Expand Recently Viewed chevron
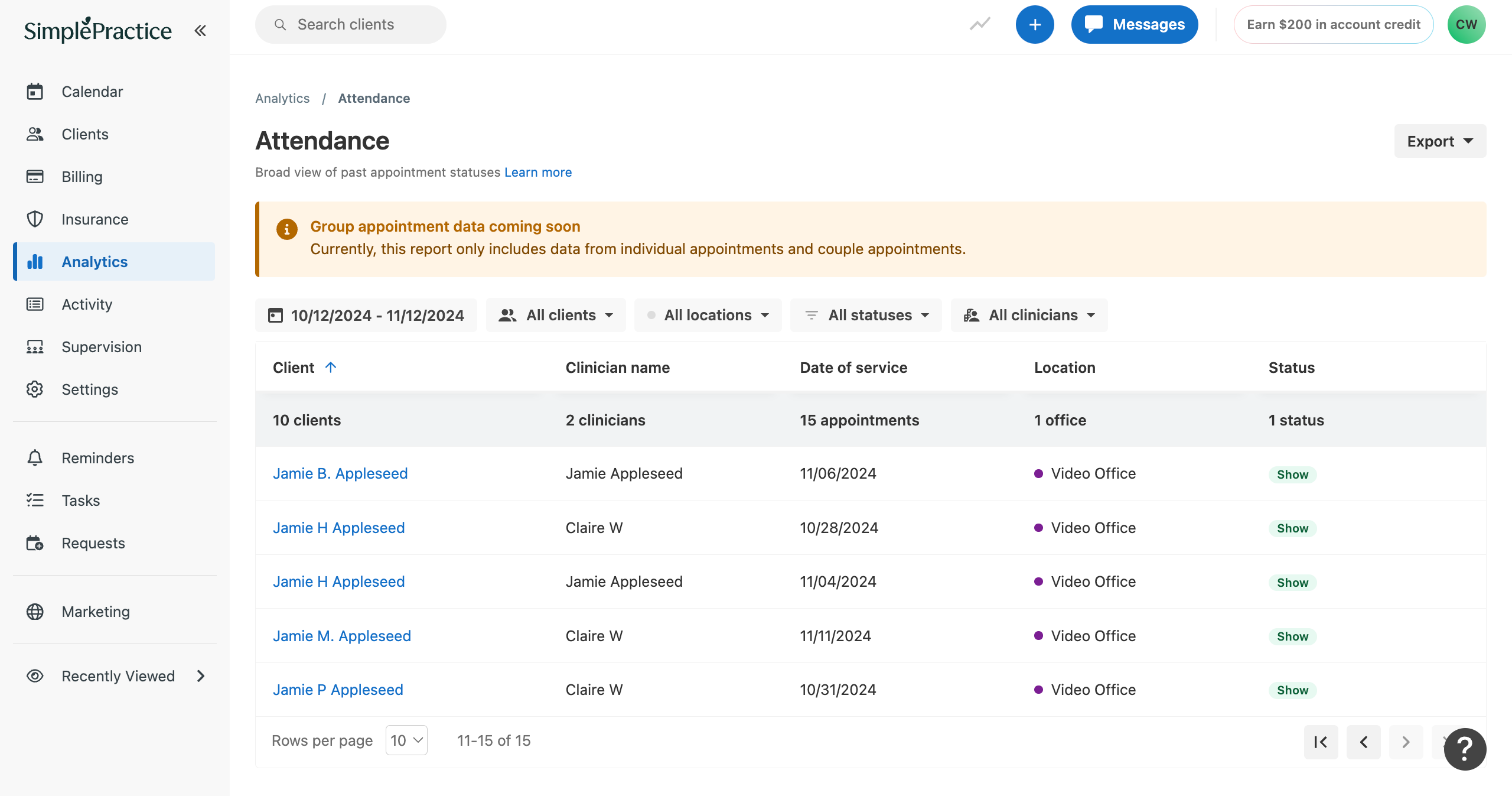 click(x=201, y=676)
